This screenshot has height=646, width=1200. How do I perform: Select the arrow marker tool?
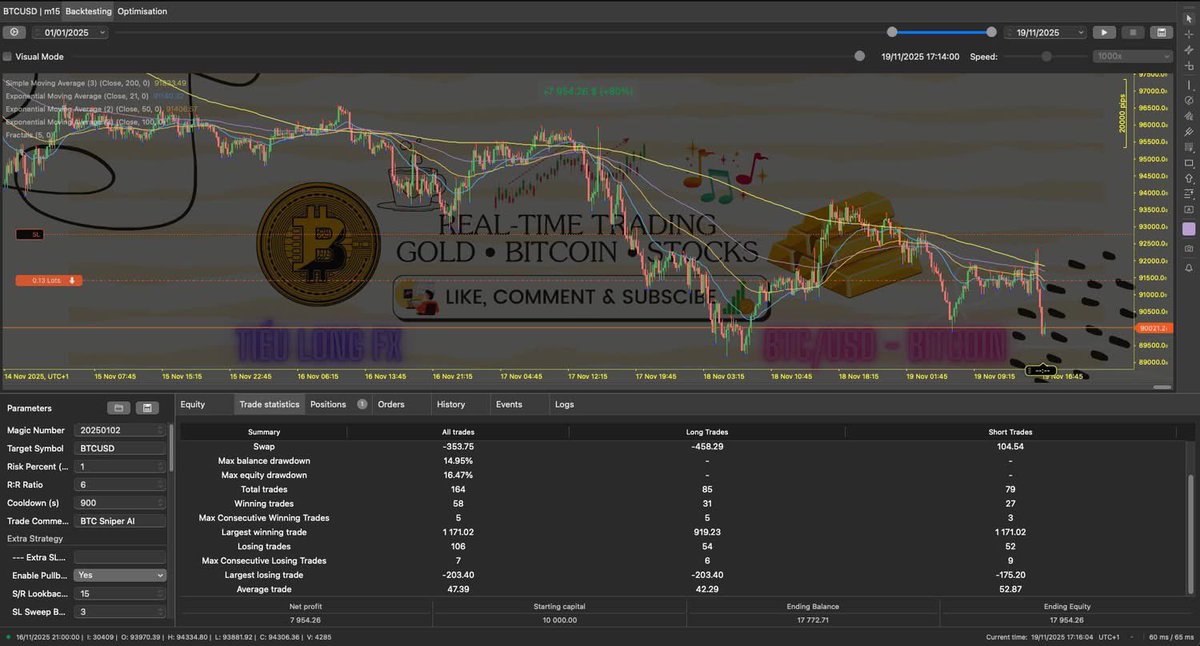tap(1188, 178)
